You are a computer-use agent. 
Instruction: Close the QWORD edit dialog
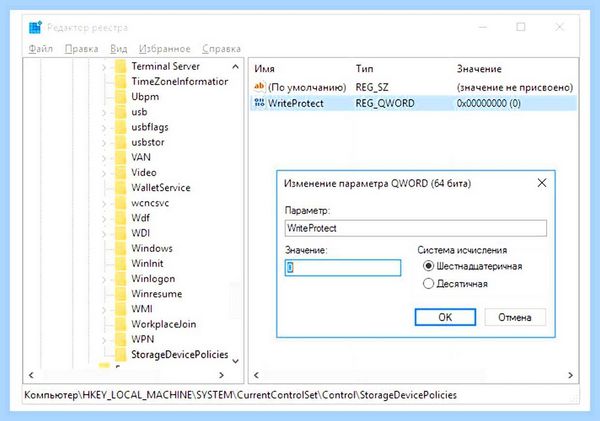[x=542, y=183]
